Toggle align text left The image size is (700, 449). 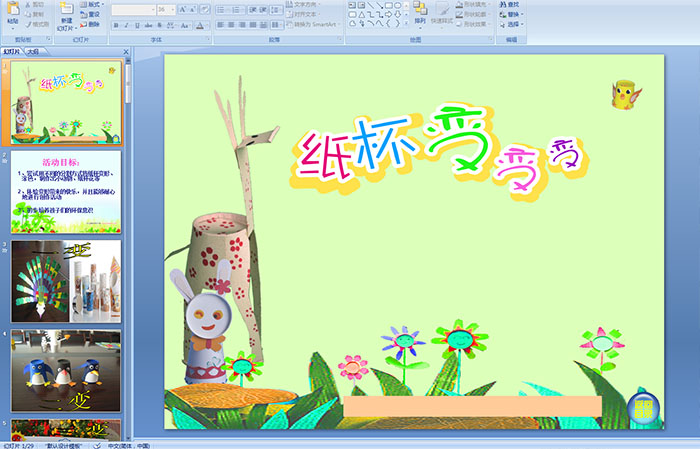point(221,25)
